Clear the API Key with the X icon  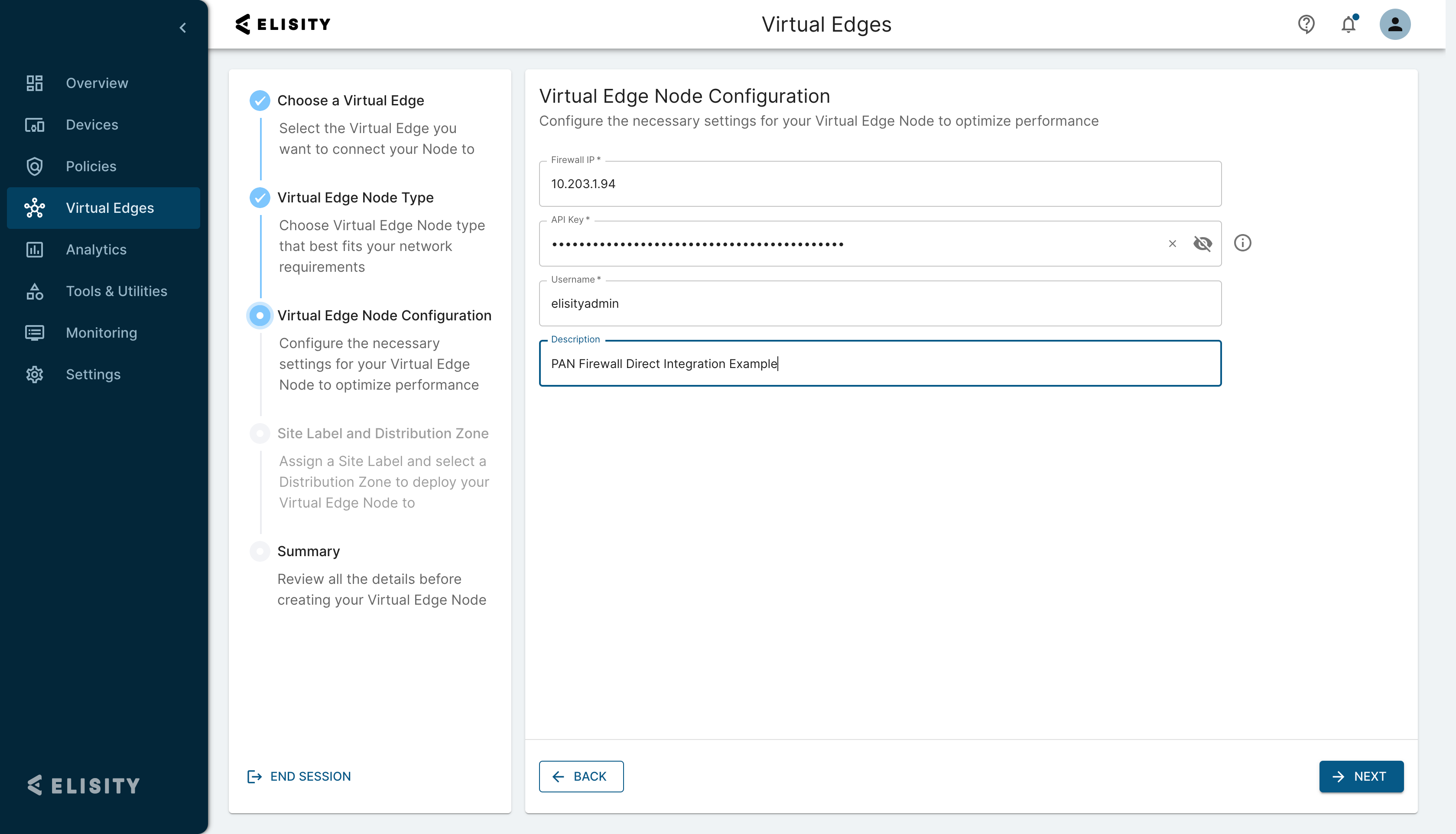pyautogui.click(x=1173, y=244)
